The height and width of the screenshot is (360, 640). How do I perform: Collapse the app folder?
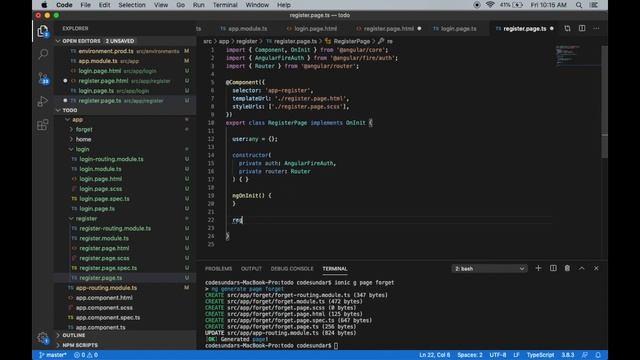[x=68, y=120]
